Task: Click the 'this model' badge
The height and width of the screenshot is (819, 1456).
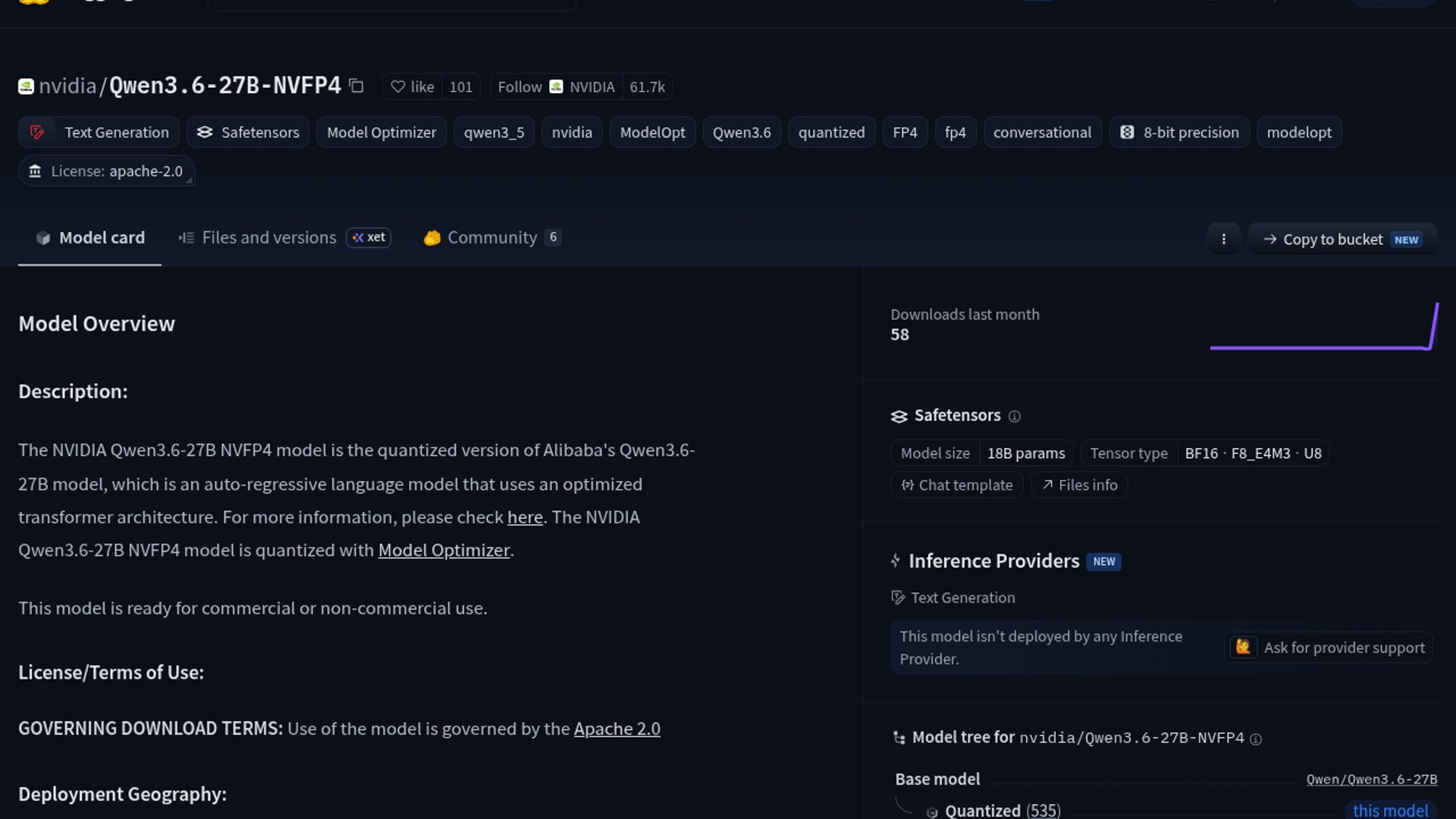Action: point(1390,810)
